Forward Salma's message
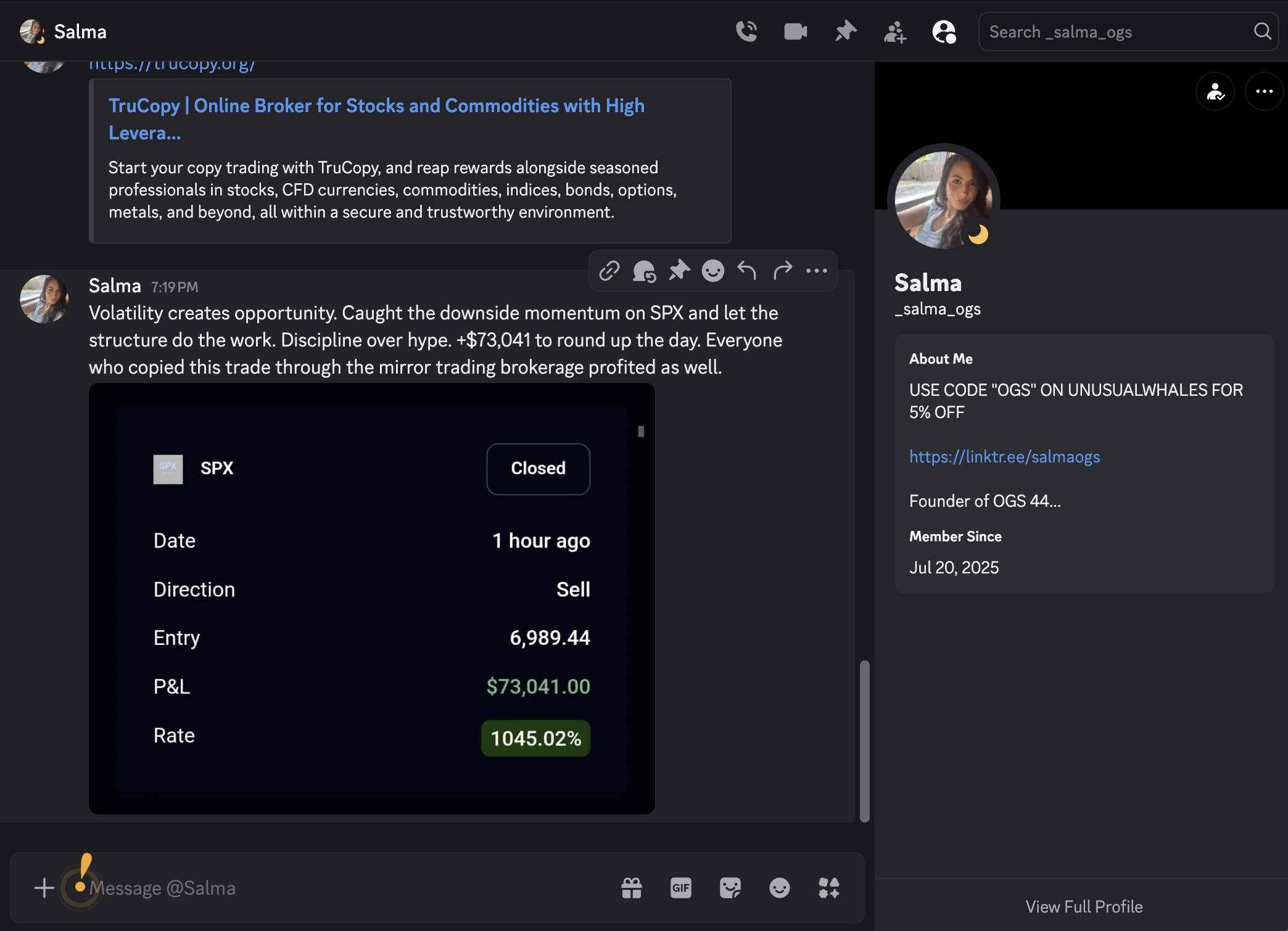The image size is (1288, 931). 782,271
